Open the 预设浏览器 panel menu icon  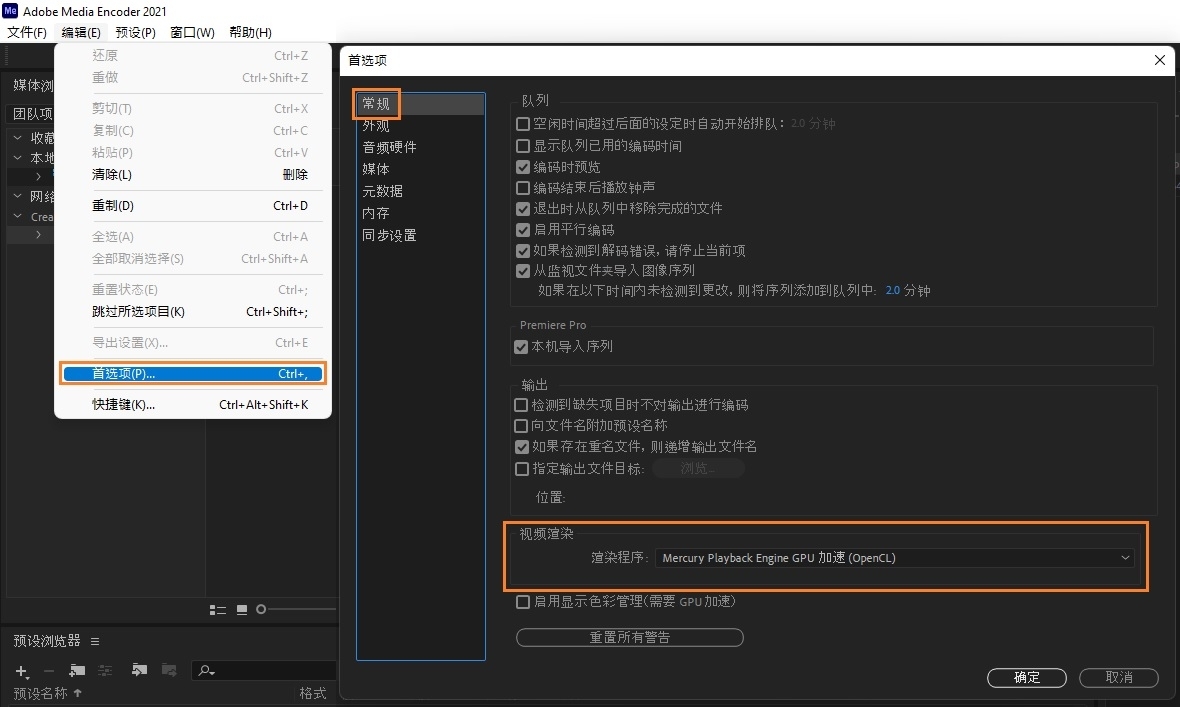point(95,641)
